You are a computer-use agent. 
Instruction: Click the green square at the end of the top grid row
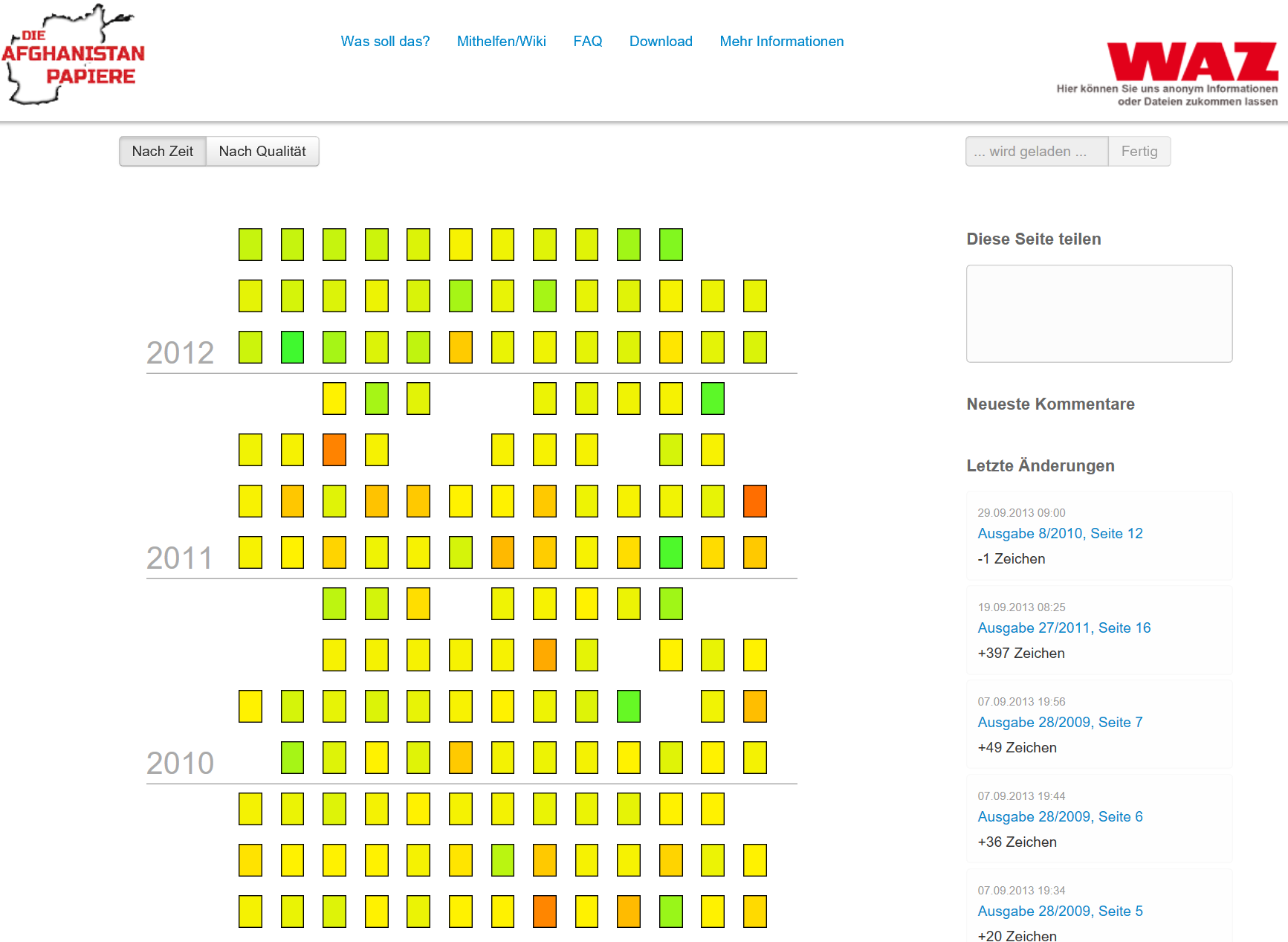click(671, 245)
